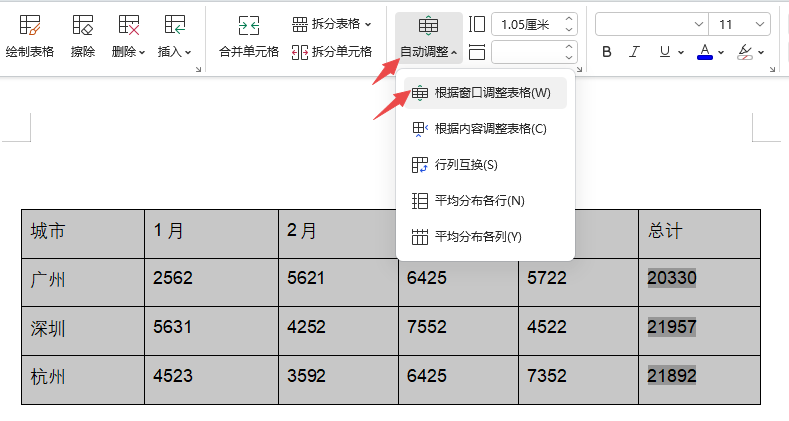This screenshot has width=789, height=421.
Task: Decrease row height with down stepper
Action: click(x=569, y=30)
